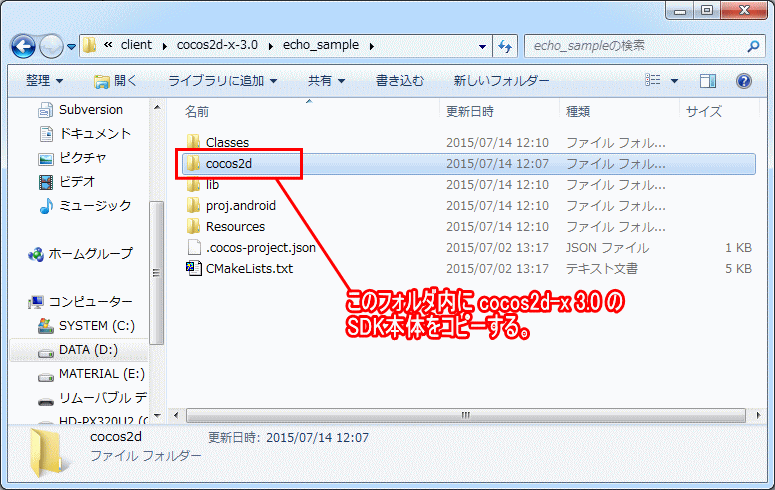Click the .cocos-project.json file icon
Image resolution: width=775 pixels, height=490 pixels.
[194, 247]
